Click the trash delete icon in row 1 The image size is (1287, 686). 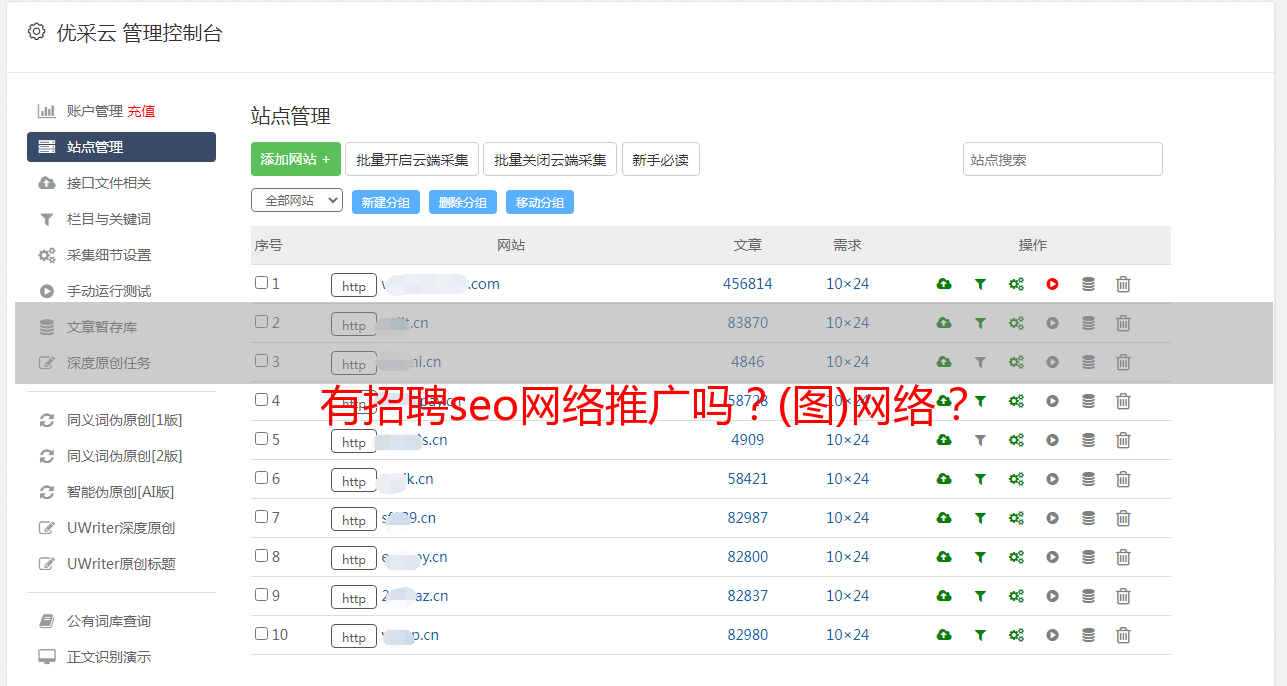click(1123, 284)
